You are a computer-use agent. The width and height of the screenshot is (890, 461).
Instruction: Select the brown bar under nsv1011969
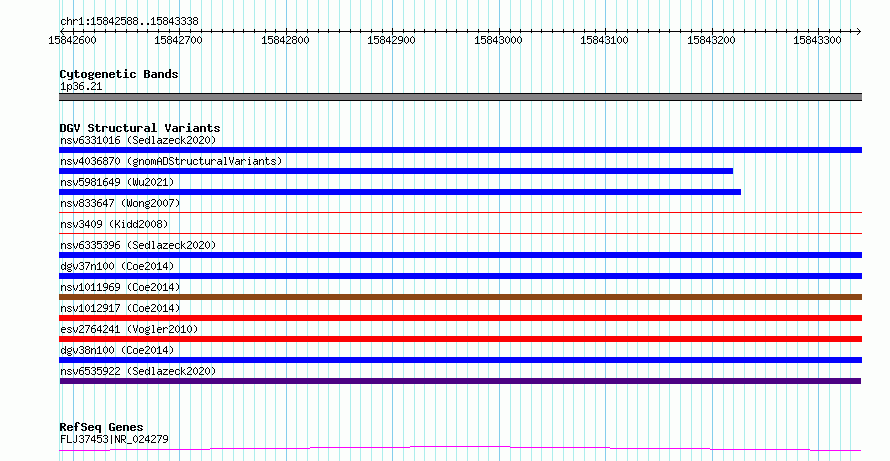(460, 297)
